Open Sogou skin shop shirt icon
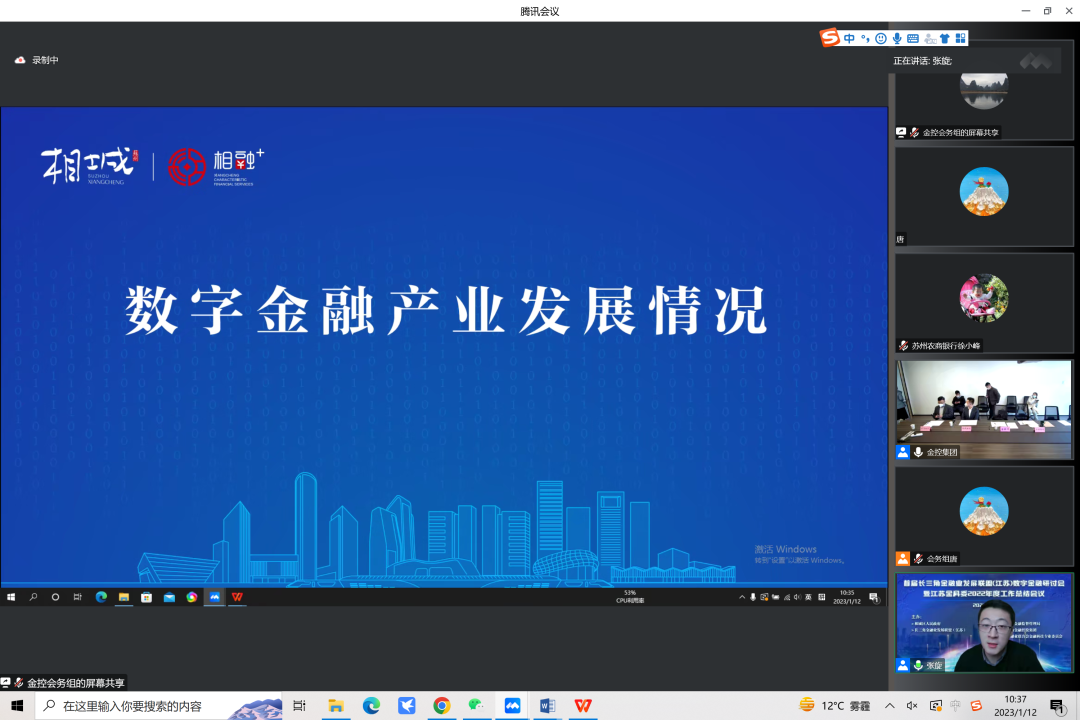Image resolution: width=1080 pixels, height=720 pixels. click(945, 39)
